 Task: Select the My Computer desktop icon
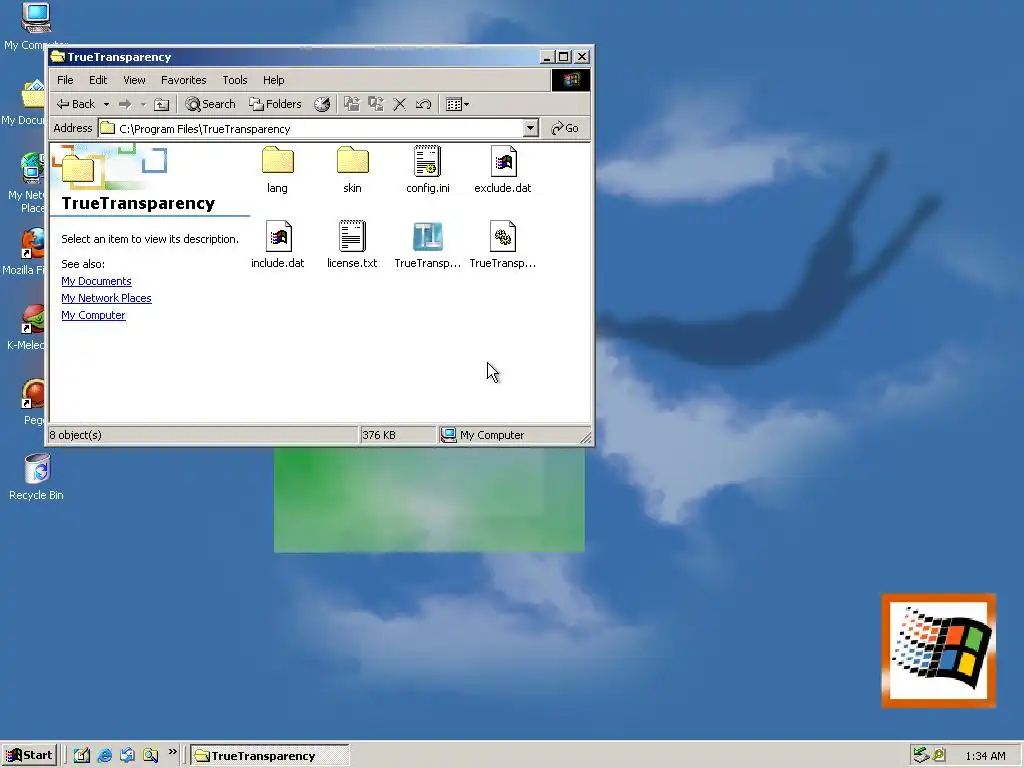(36, 26)
